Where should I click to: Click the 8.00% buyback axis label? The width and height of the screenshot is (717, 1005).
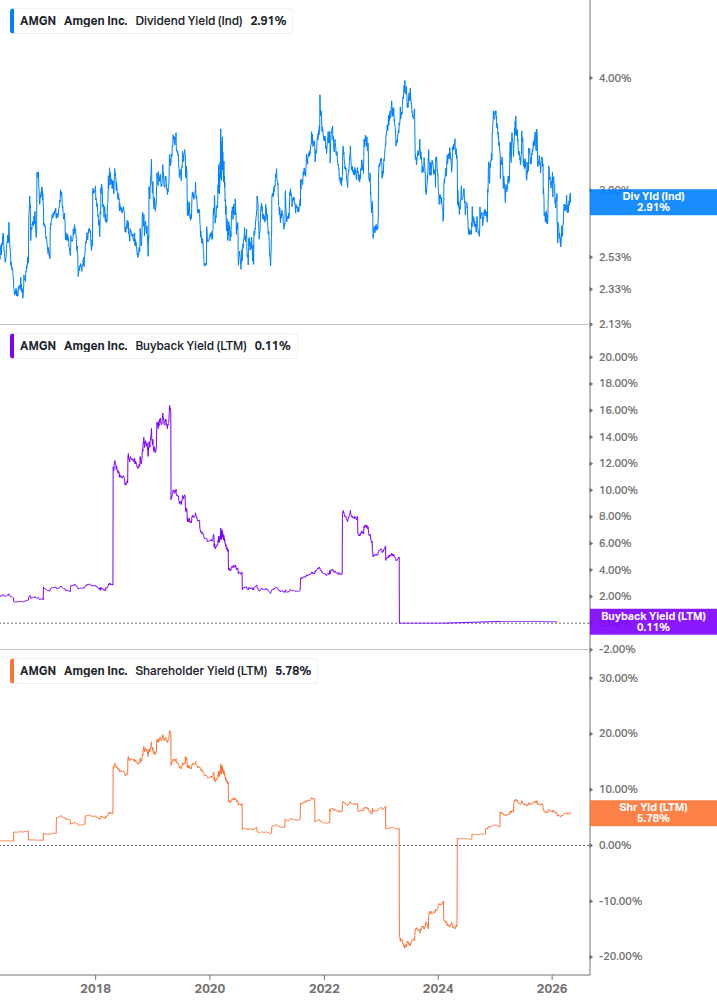point(615,517)
